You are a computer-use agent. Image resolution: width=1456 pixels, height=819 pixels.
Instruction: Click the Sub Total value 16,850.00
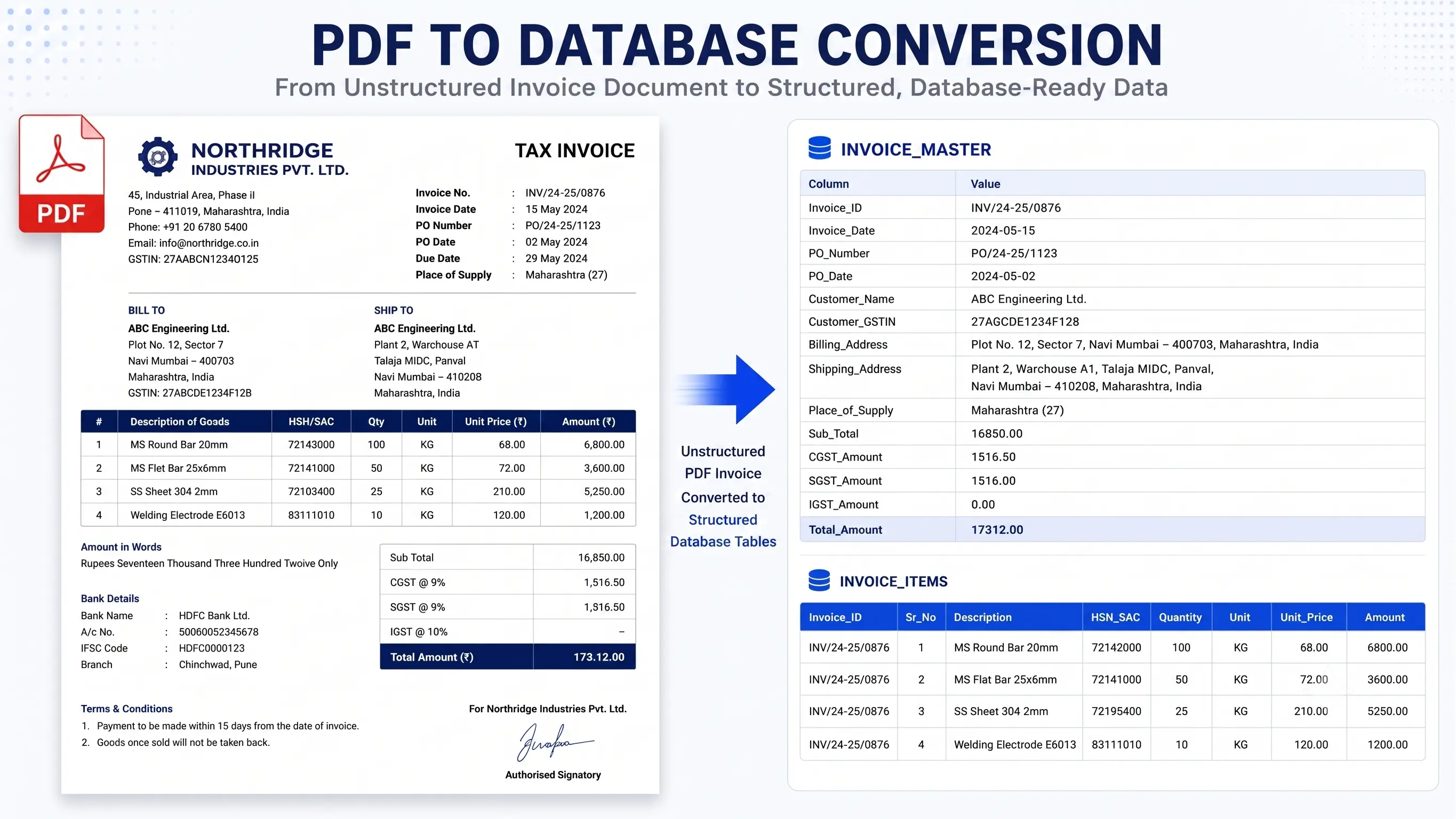point(601,558)
